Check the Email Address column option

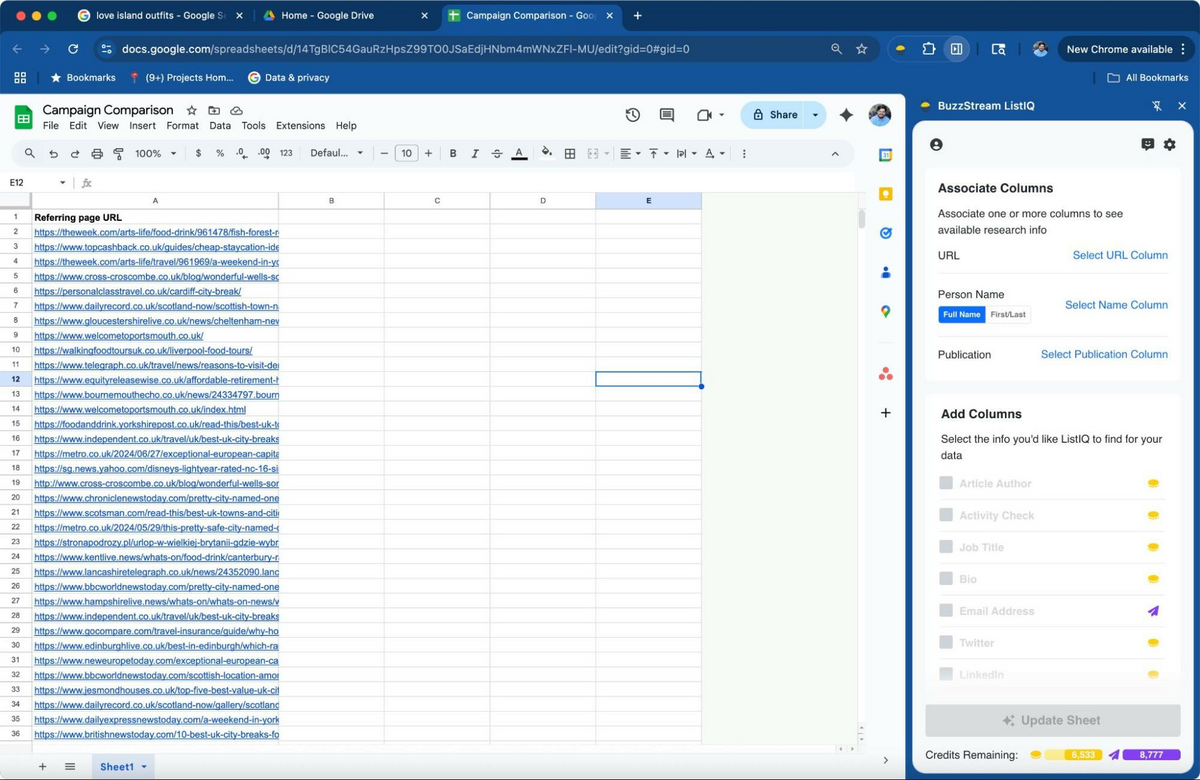[944, 611]
